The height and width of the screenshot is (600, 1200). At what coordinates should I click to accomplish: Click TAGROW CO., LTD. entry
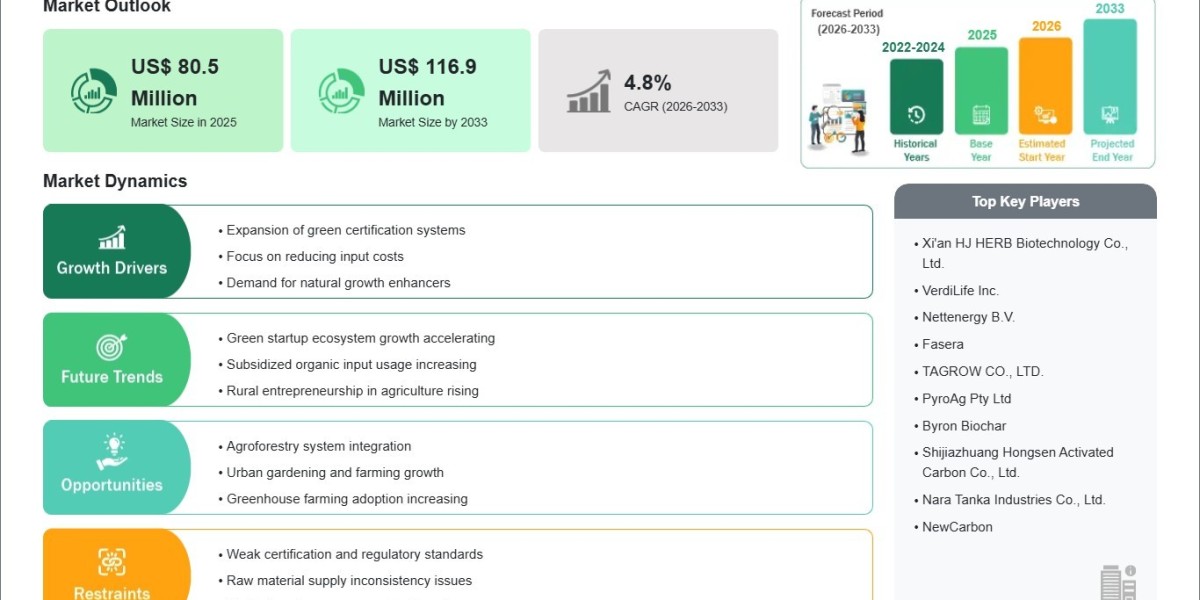(x=983, y=371)
